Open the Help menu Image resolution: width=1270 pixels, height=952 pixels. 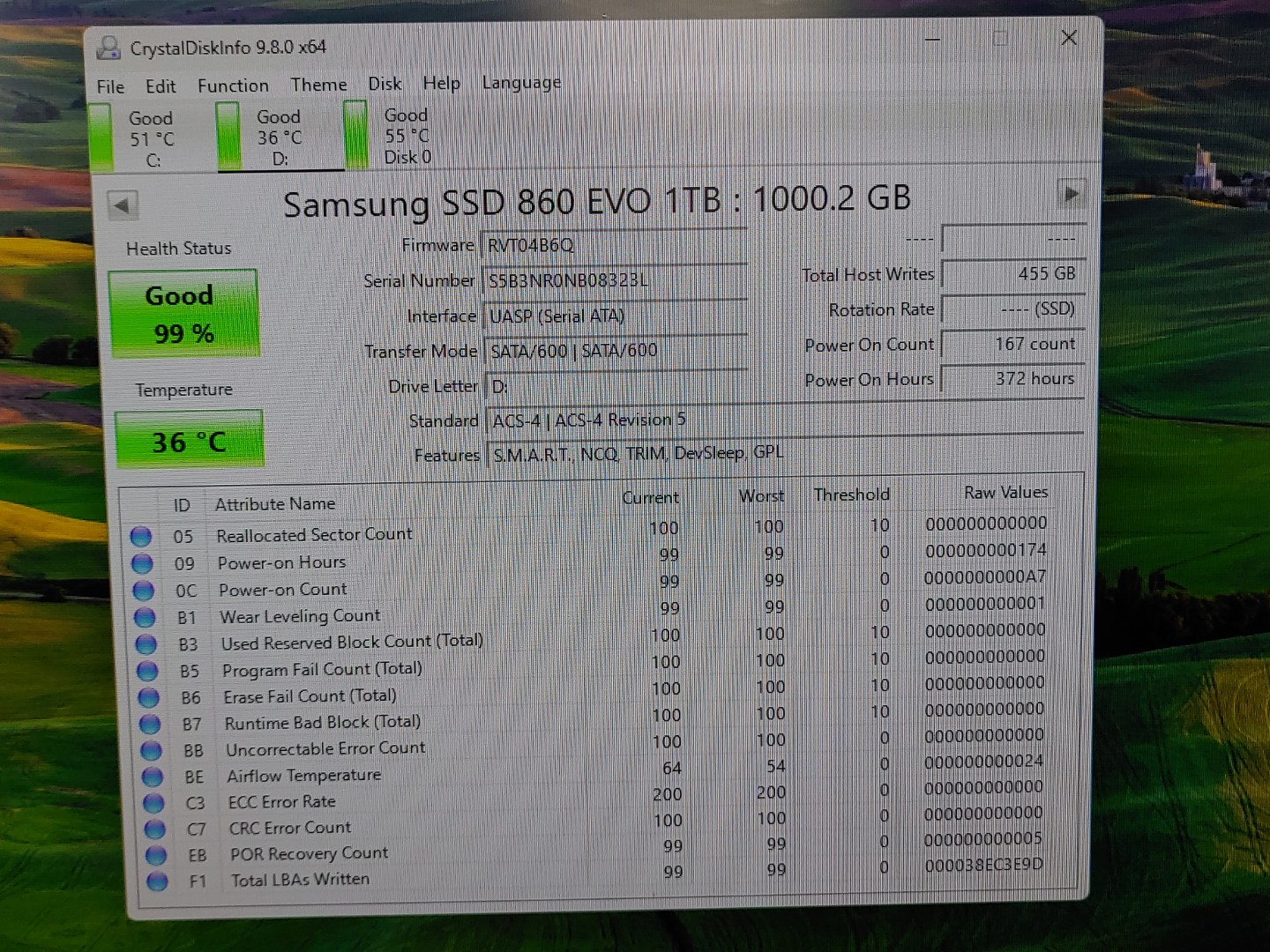coord(441,83)
